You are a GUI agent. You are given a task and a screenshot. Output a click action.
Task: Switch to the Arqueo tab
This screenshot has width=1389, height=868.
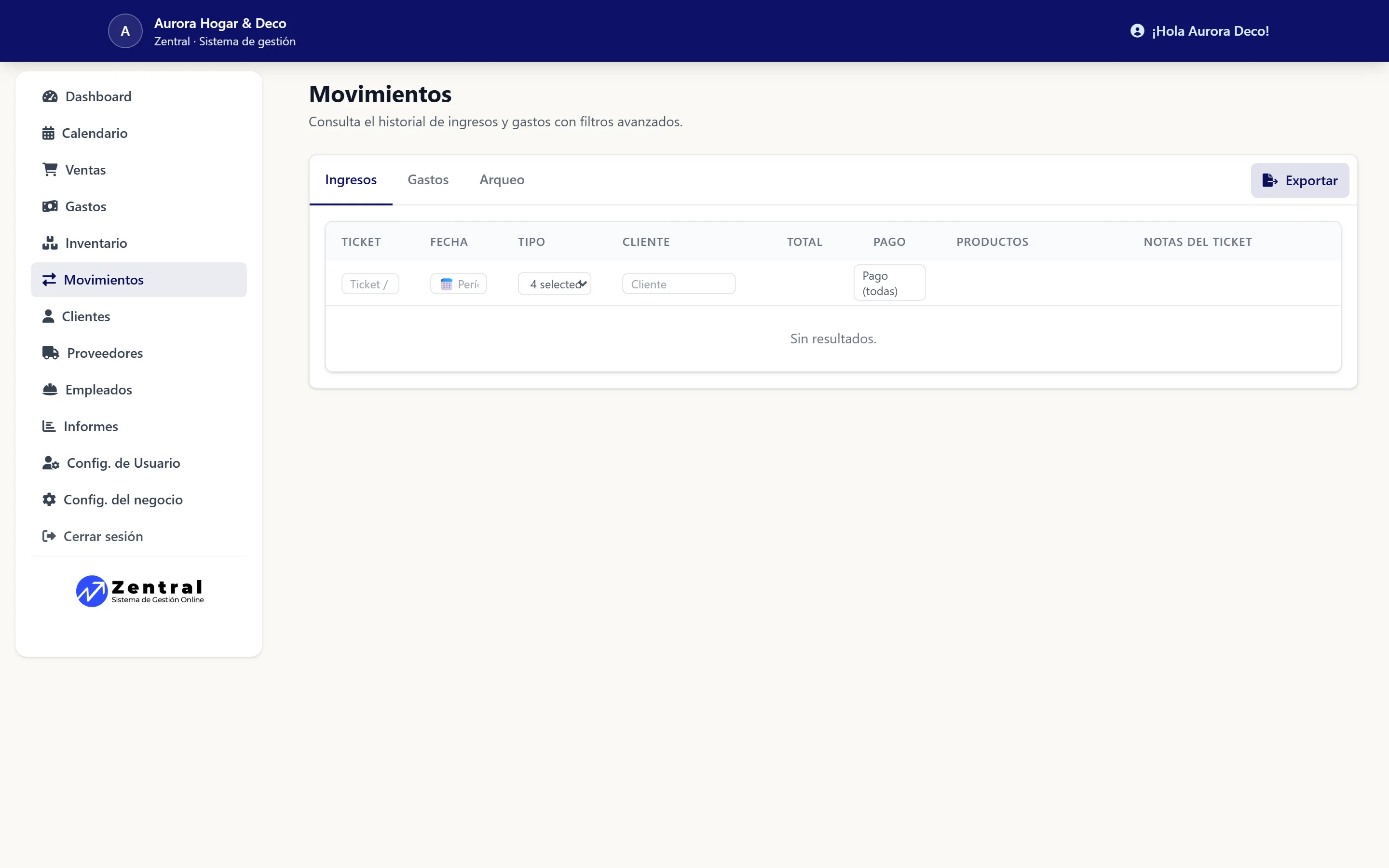point(502,180)
